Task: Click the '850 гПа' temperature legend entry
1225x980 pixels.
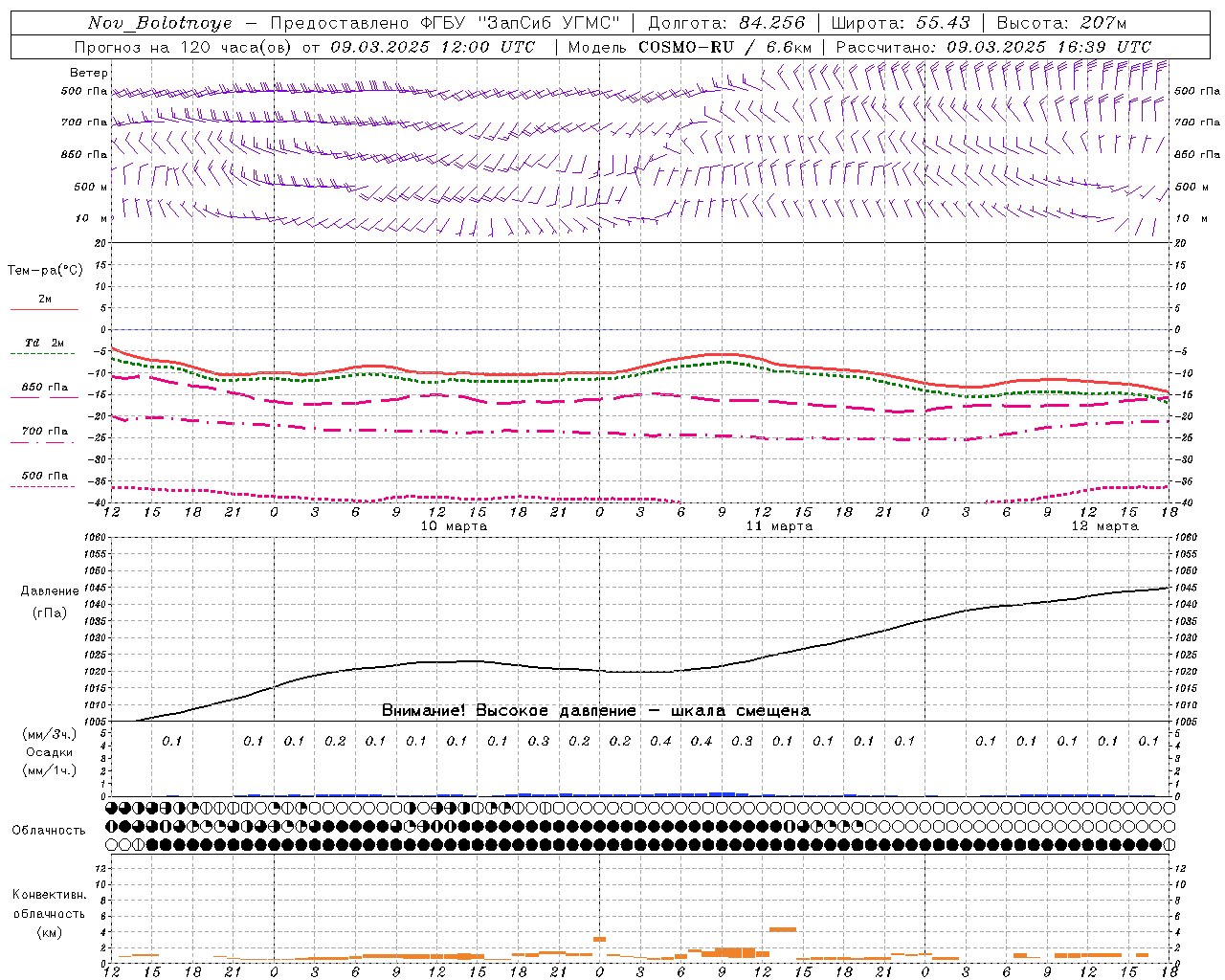Action: [x=45, y=387]
